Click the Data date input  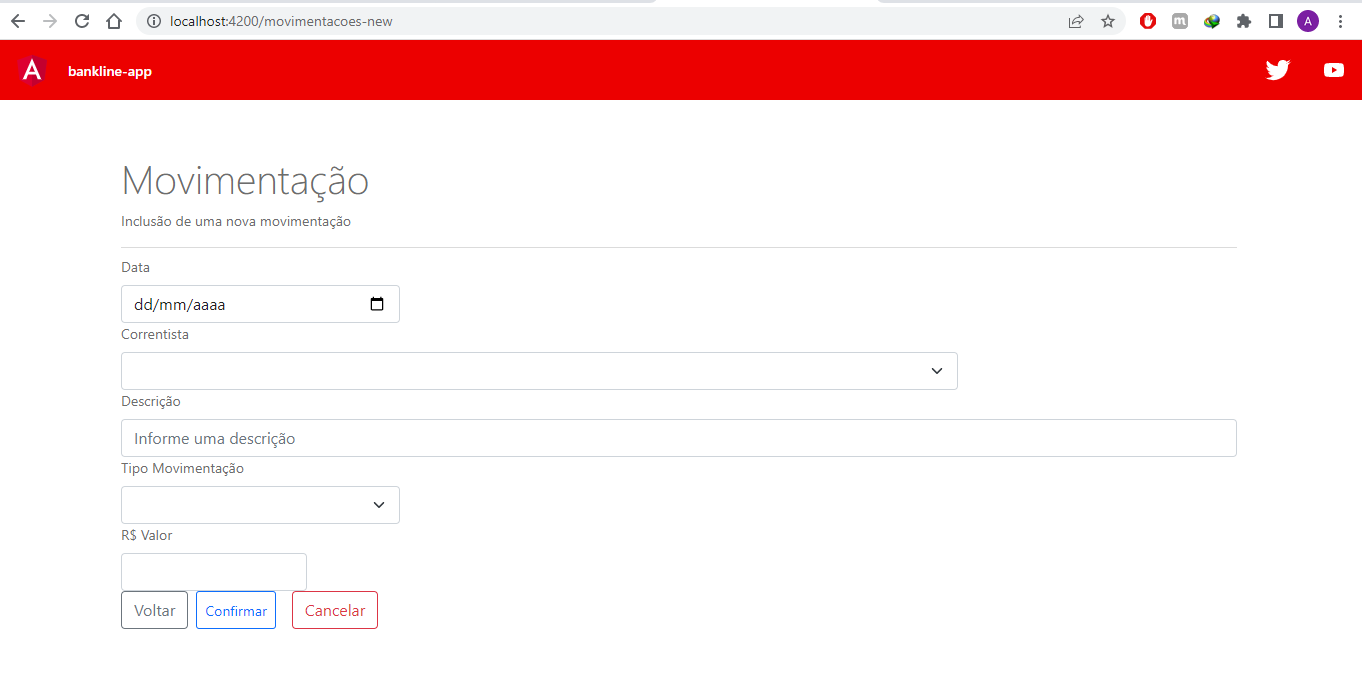coord(260,304)
